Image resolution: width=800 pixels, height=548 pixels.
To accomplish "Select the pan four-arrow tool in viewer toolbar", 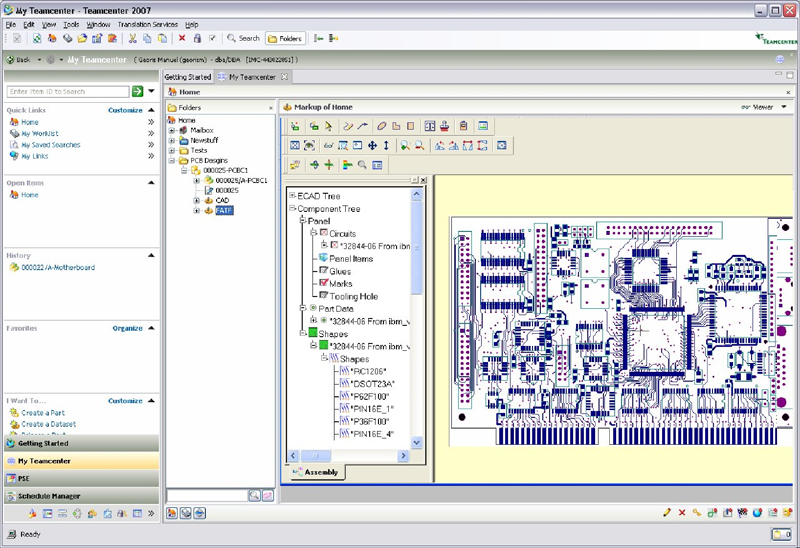I will click(x=372, y=145).
